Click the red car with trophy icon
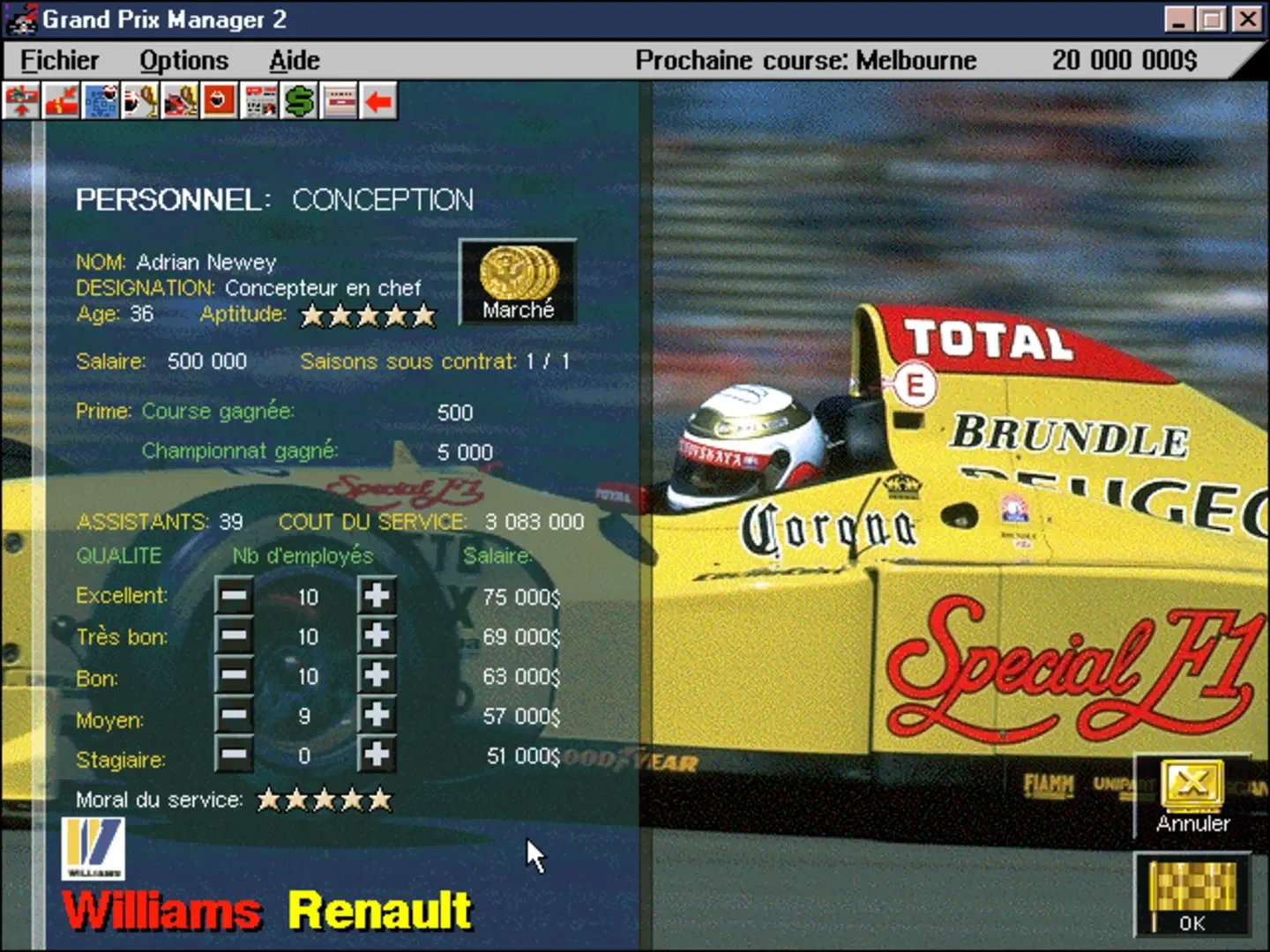 pyautogui.click(x=180, y=101)
